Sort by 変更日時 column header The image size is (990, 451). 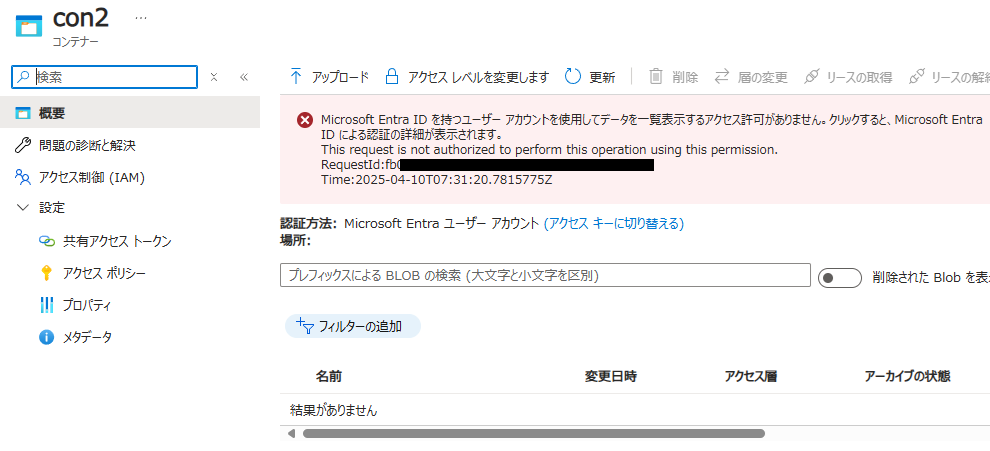(611, 376)
